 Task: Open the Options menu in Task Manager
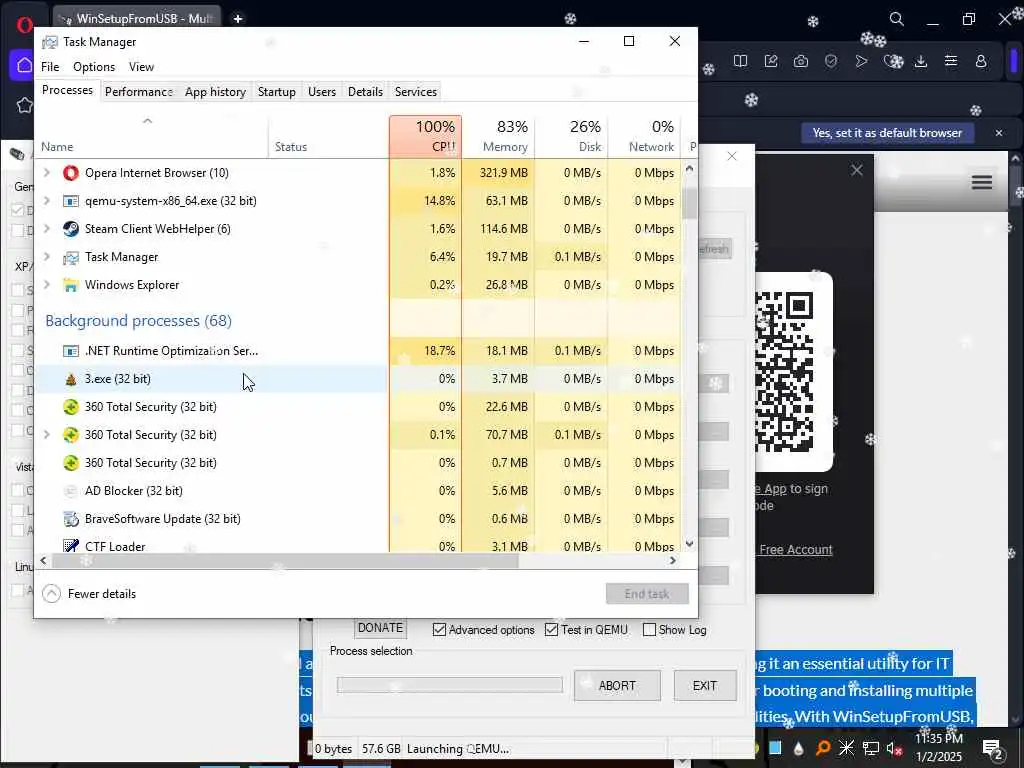coord(94,67)
